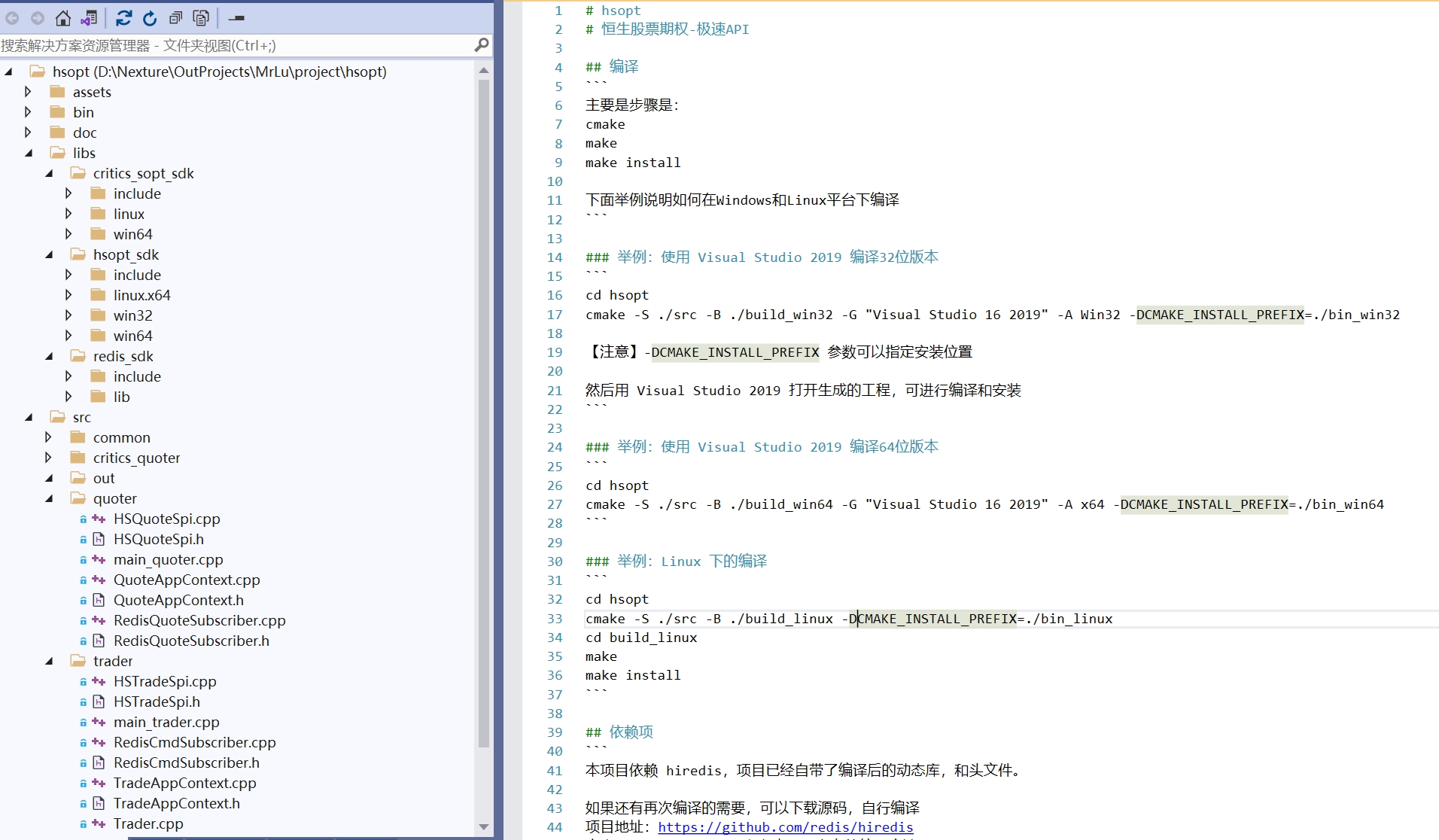Select the include folder under redis_sdk
1439x840 pixels.
coord(137,376)
